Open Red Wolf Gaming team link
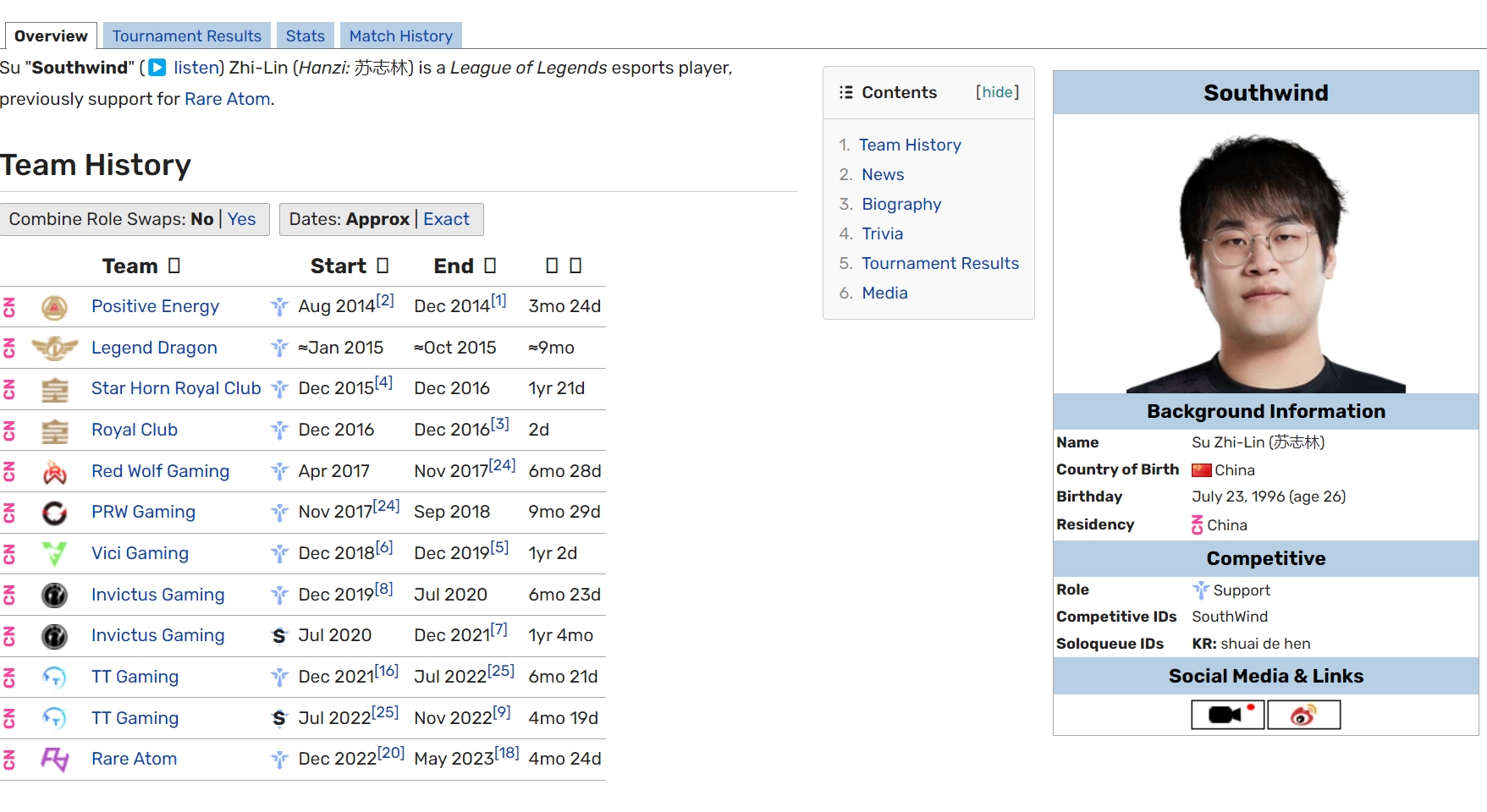The width and height of the screenshot is (1487, 812). [160, 471]
